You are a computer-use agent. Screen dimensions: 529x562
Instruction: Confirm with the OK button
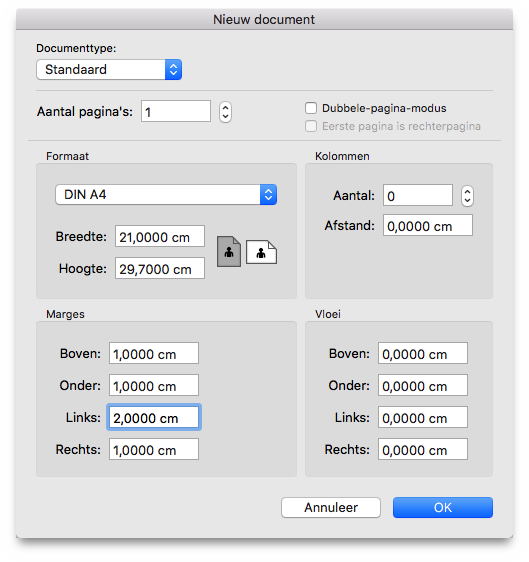coord(443,508)
